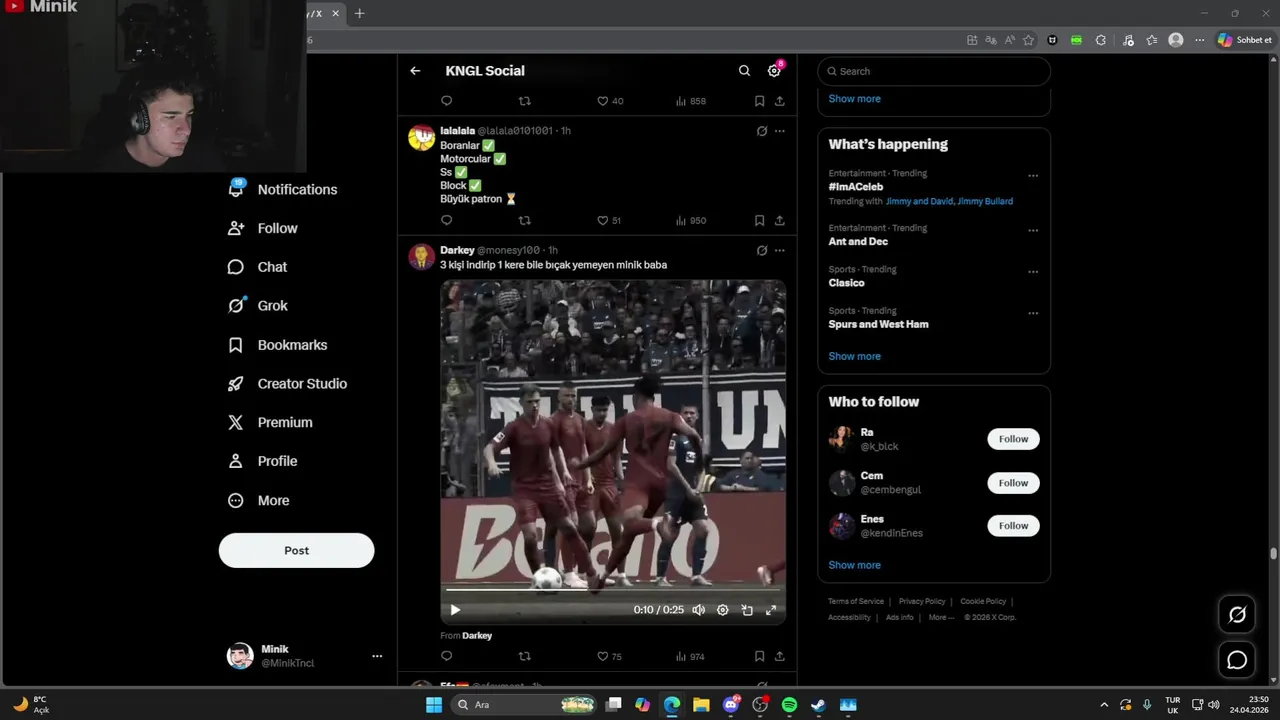
Task: Open Bookmarks in the sidebar
Action: point(278,345)
